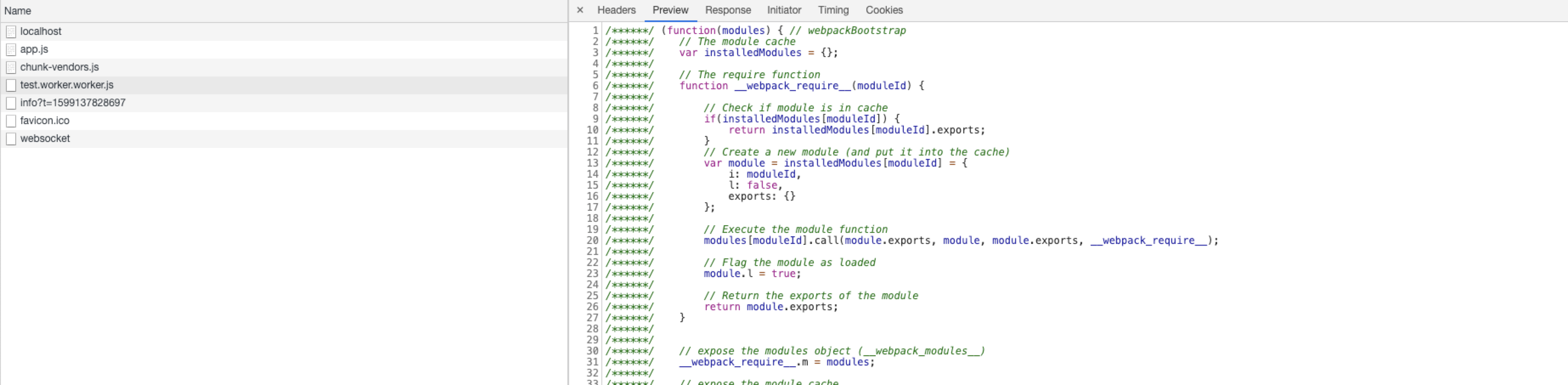1568x385 pixels.
Task: Open the Response tab
Action: (x=728, y=10)
